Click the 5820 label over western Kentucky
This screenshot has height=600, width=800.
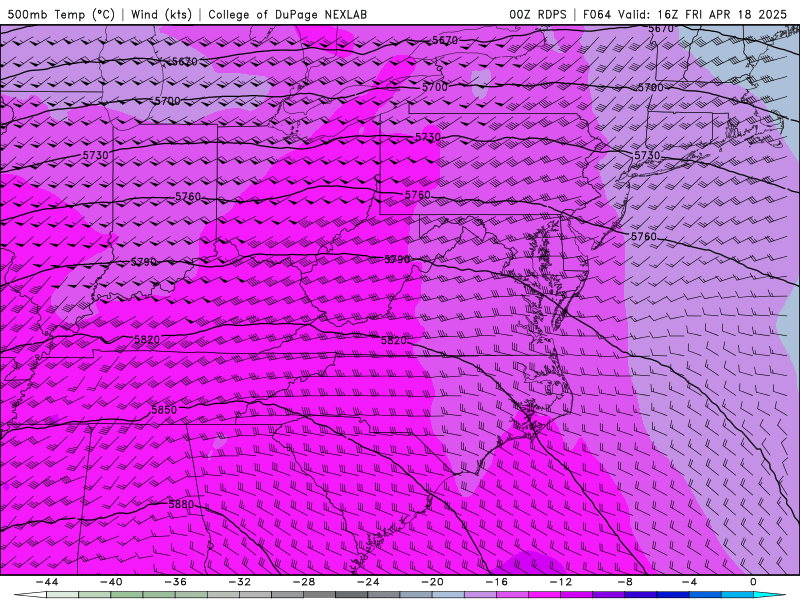147,340
